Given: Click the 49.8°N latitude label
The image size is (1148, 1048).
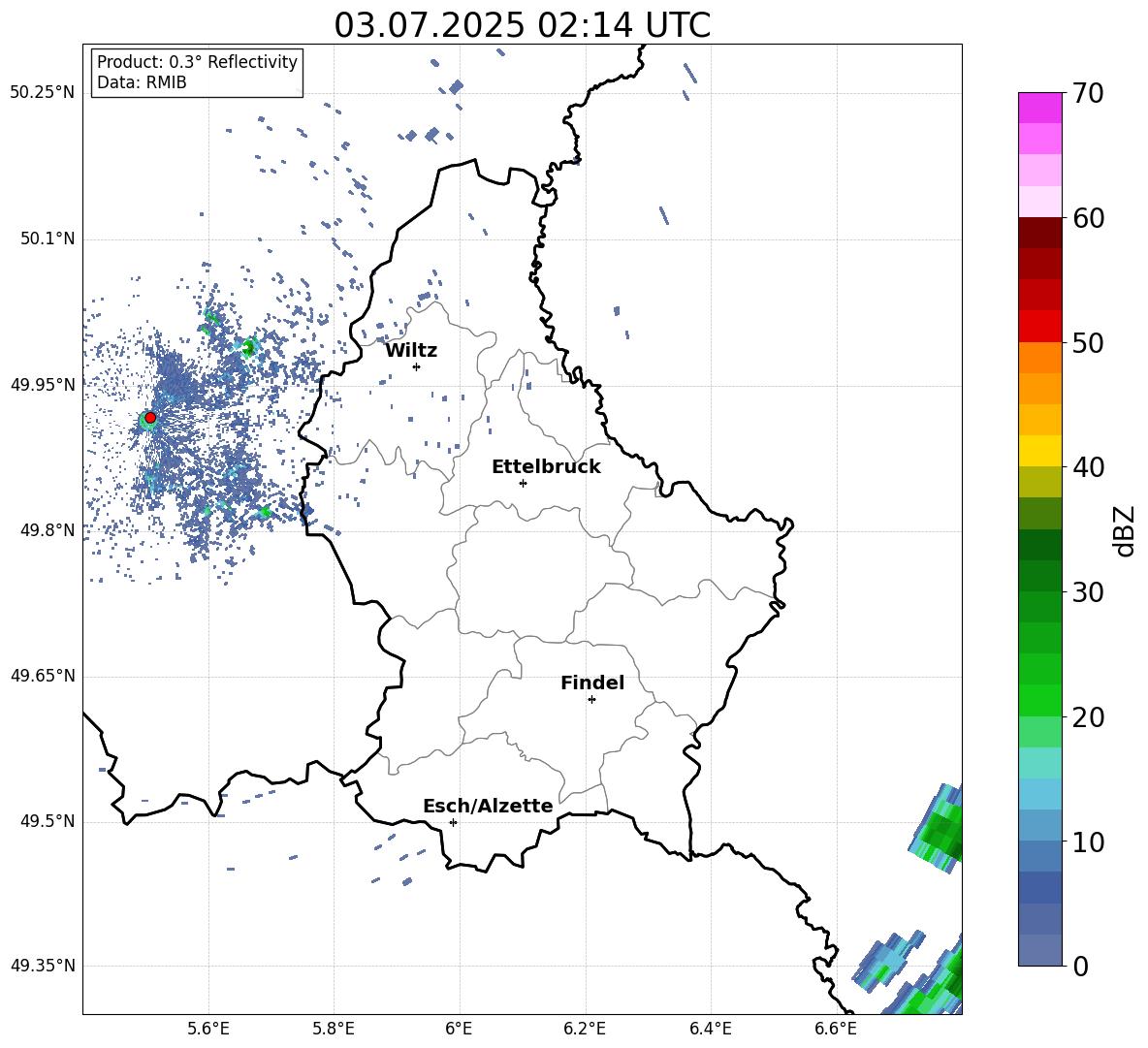Looking at the screenshot, I should [47, 530].
